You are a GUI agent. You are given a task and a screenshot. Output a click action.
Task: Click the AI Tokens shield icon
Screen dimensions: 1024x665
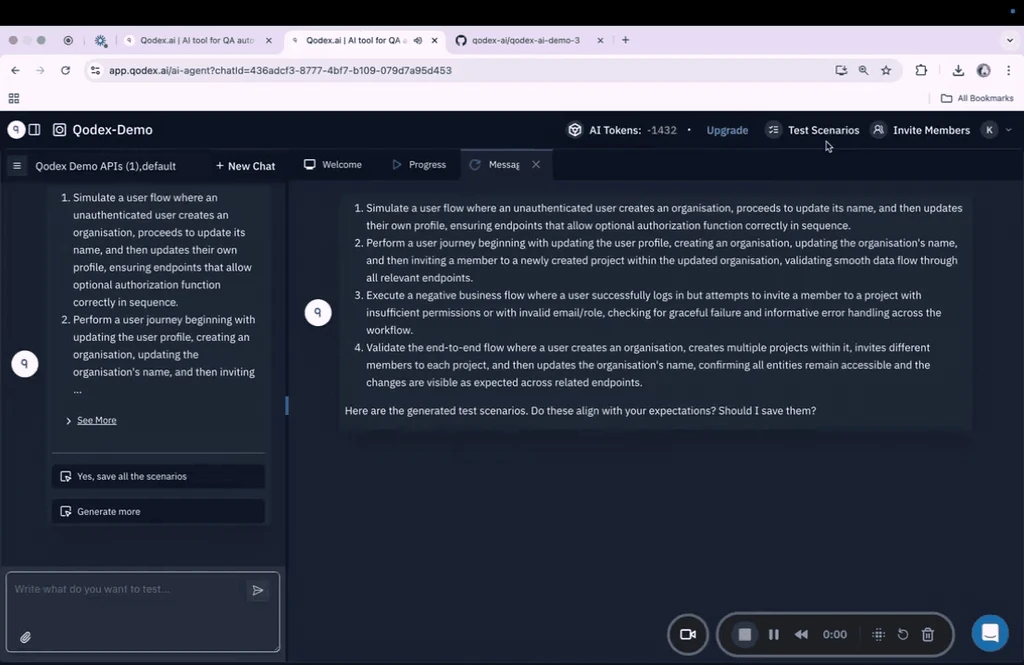(575, 129)
